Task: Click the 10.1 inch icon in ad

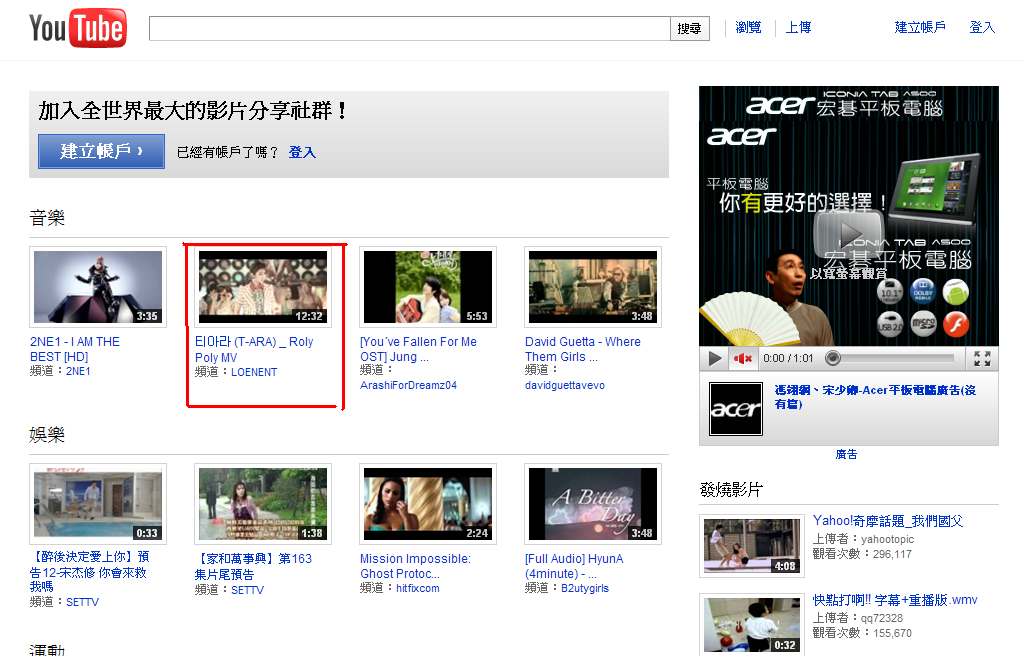Action: coord(890,292)
